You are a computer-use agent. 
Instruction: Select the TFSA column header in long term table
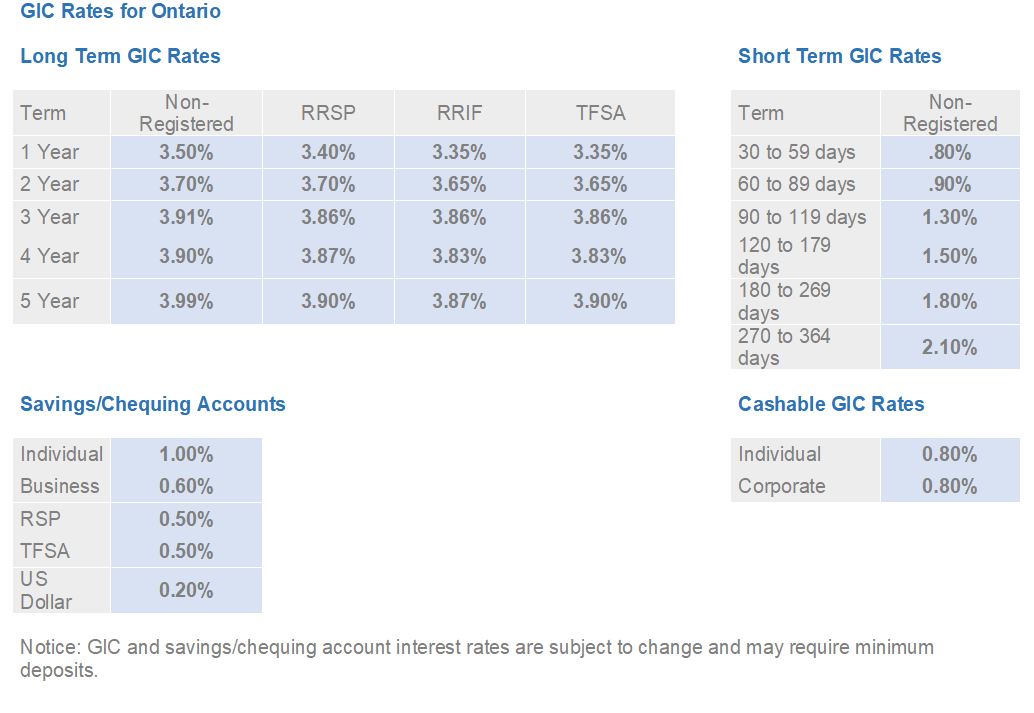[x=600, y=113]
